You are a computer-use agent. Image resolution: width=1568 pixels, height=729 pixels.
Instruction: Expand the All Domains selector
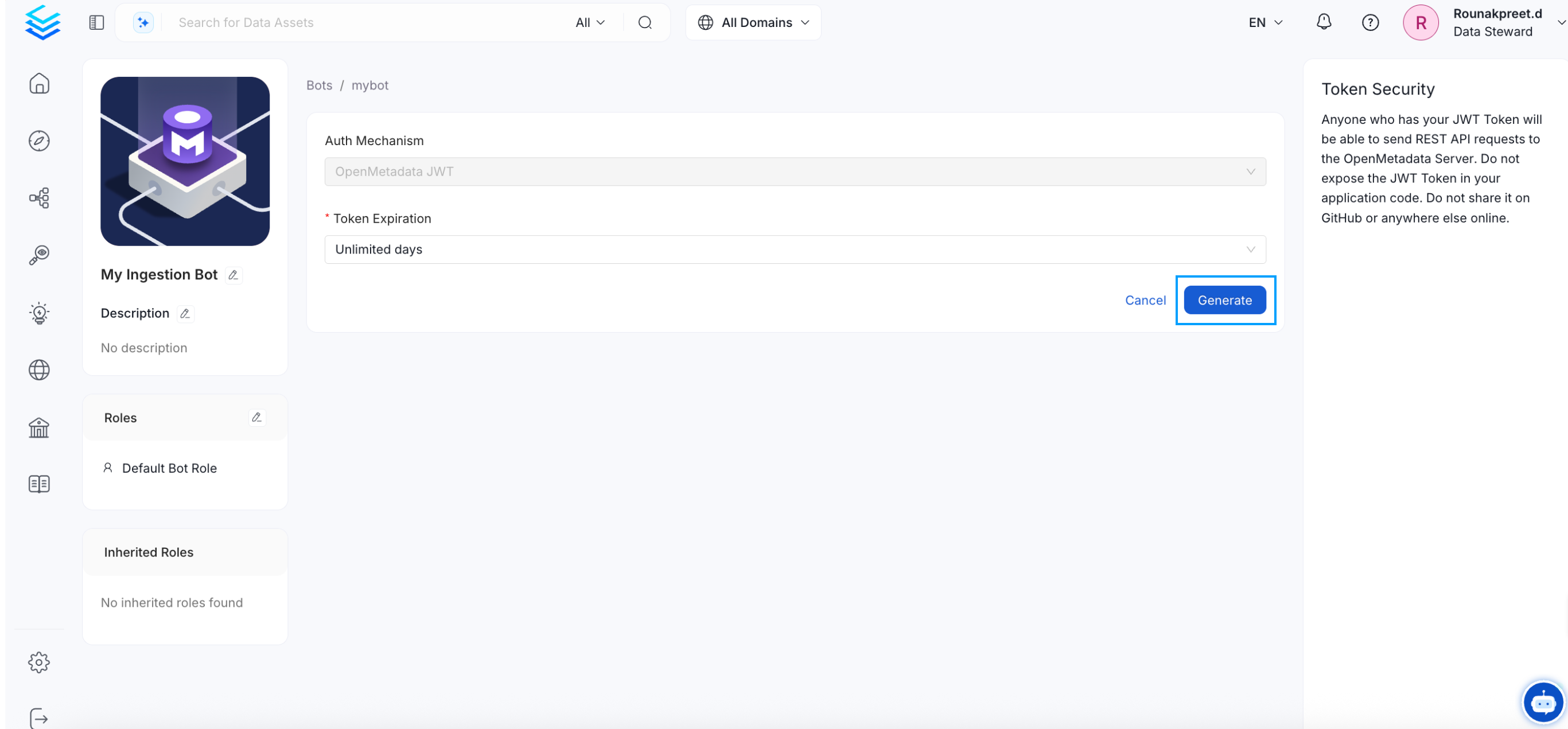(753, 22)
